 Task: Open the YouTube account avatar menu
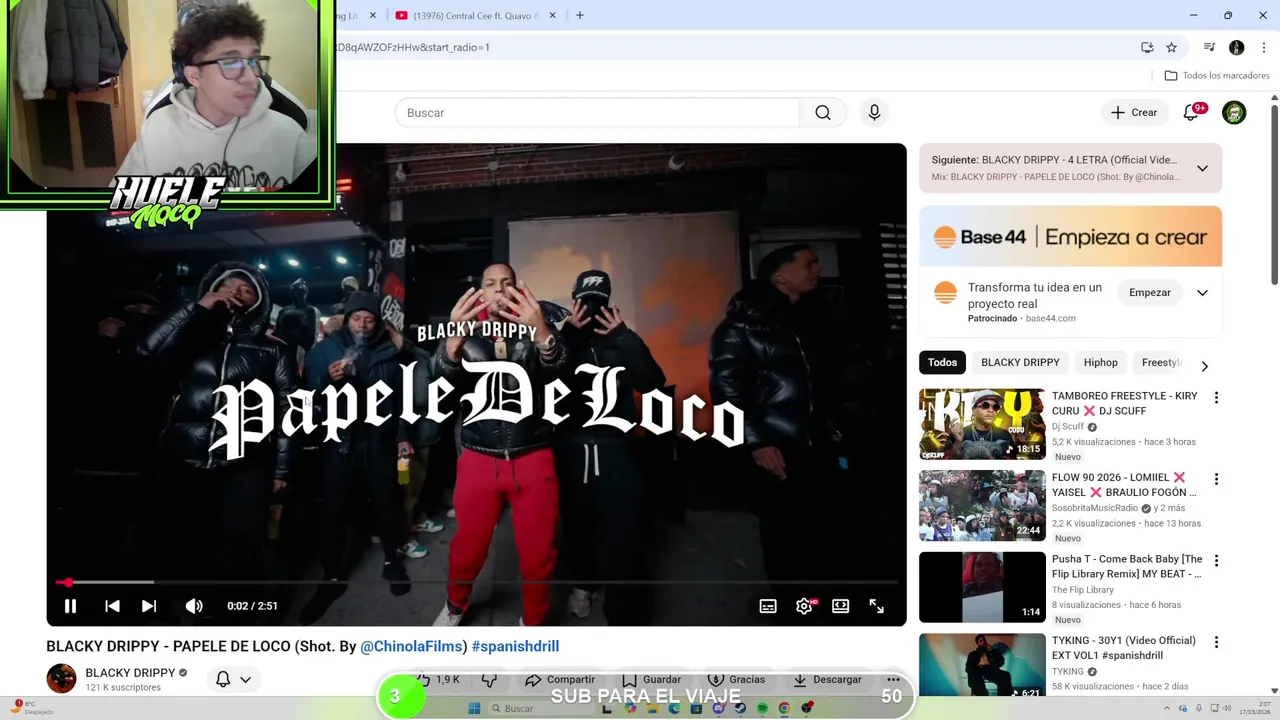coord(1234,113)
